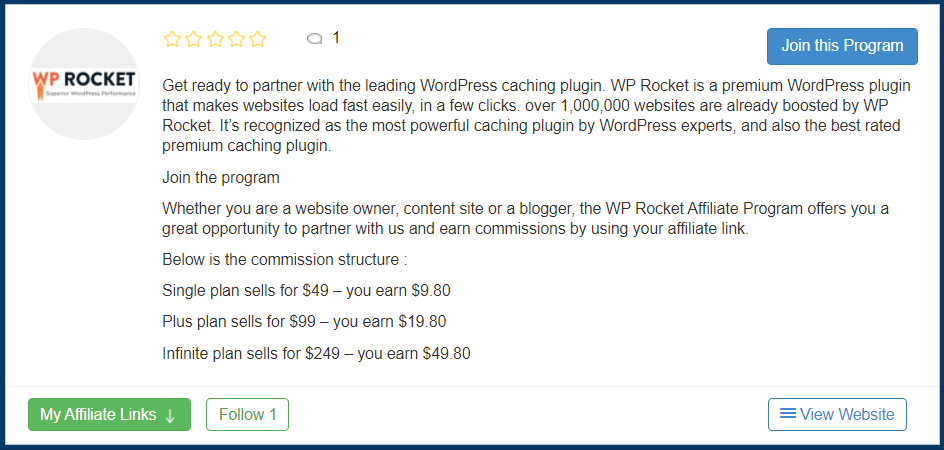Click the fourth rating star
This screenshot has height=450, width=944.
pos(236,39)
